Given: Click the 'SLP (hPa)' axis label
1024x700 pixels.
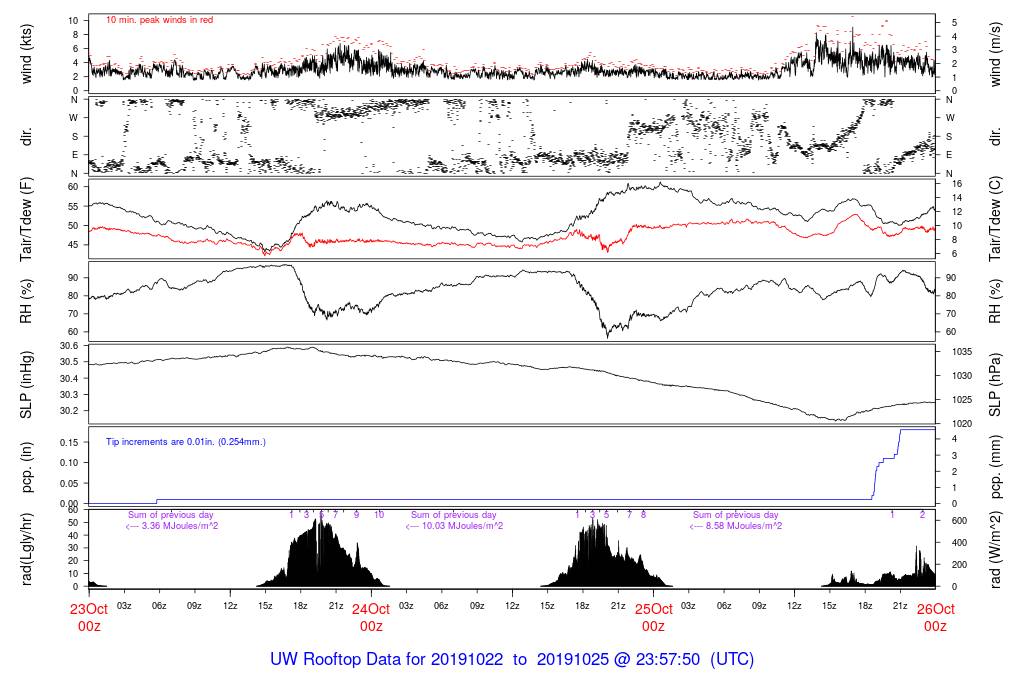Looking at the screenshot, I should coord(995,385).
